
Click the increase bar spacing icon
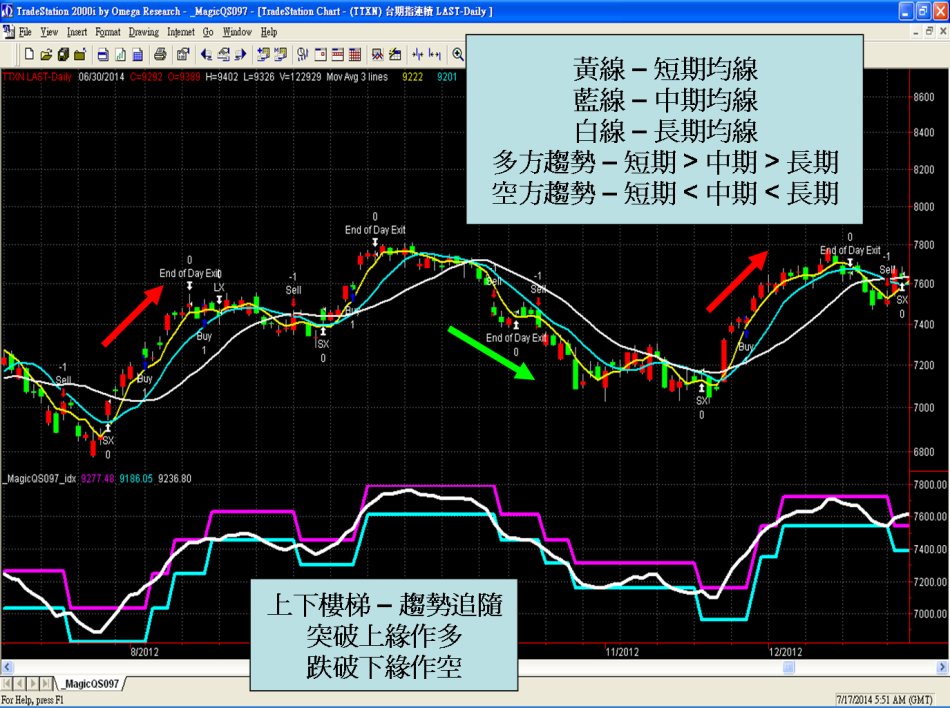(434, 54)
